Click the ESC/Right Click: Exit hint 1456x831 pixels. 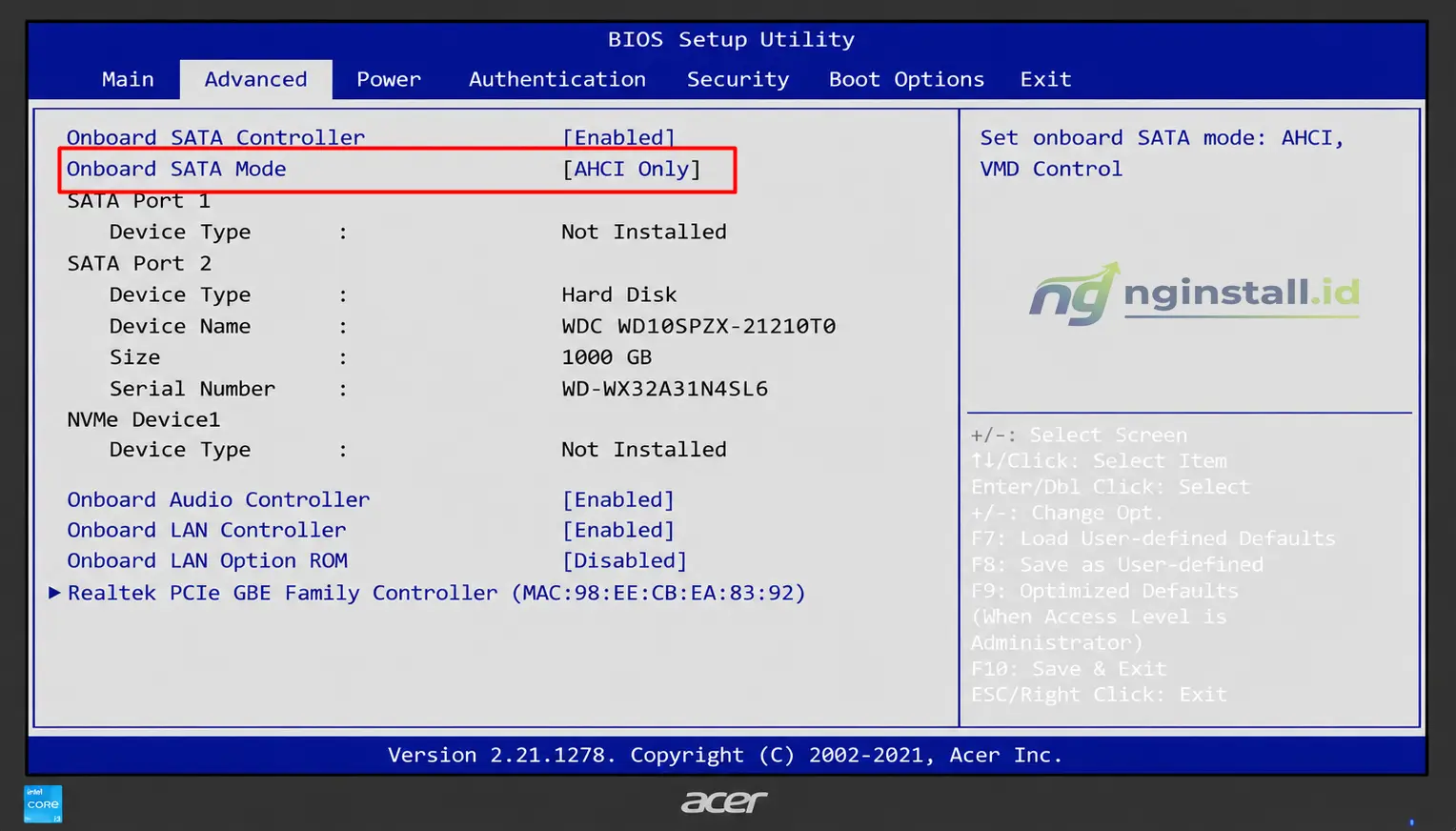point(1100,695)
